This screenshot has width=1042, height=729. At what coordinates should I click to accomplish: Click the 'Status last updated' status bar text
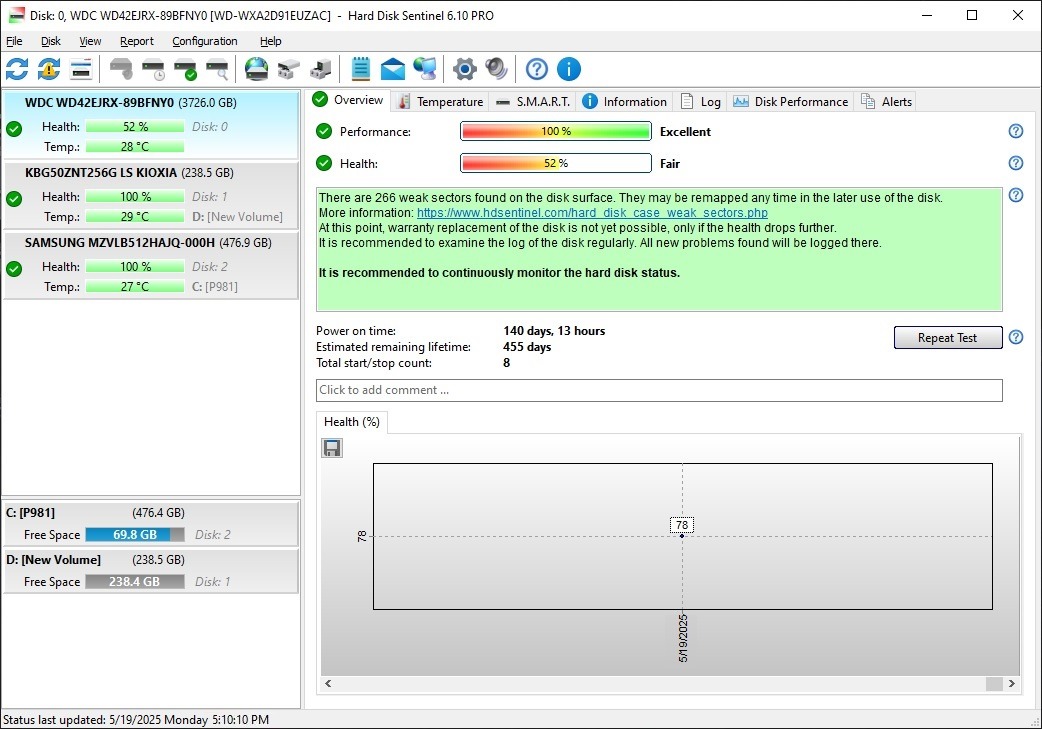136,720
